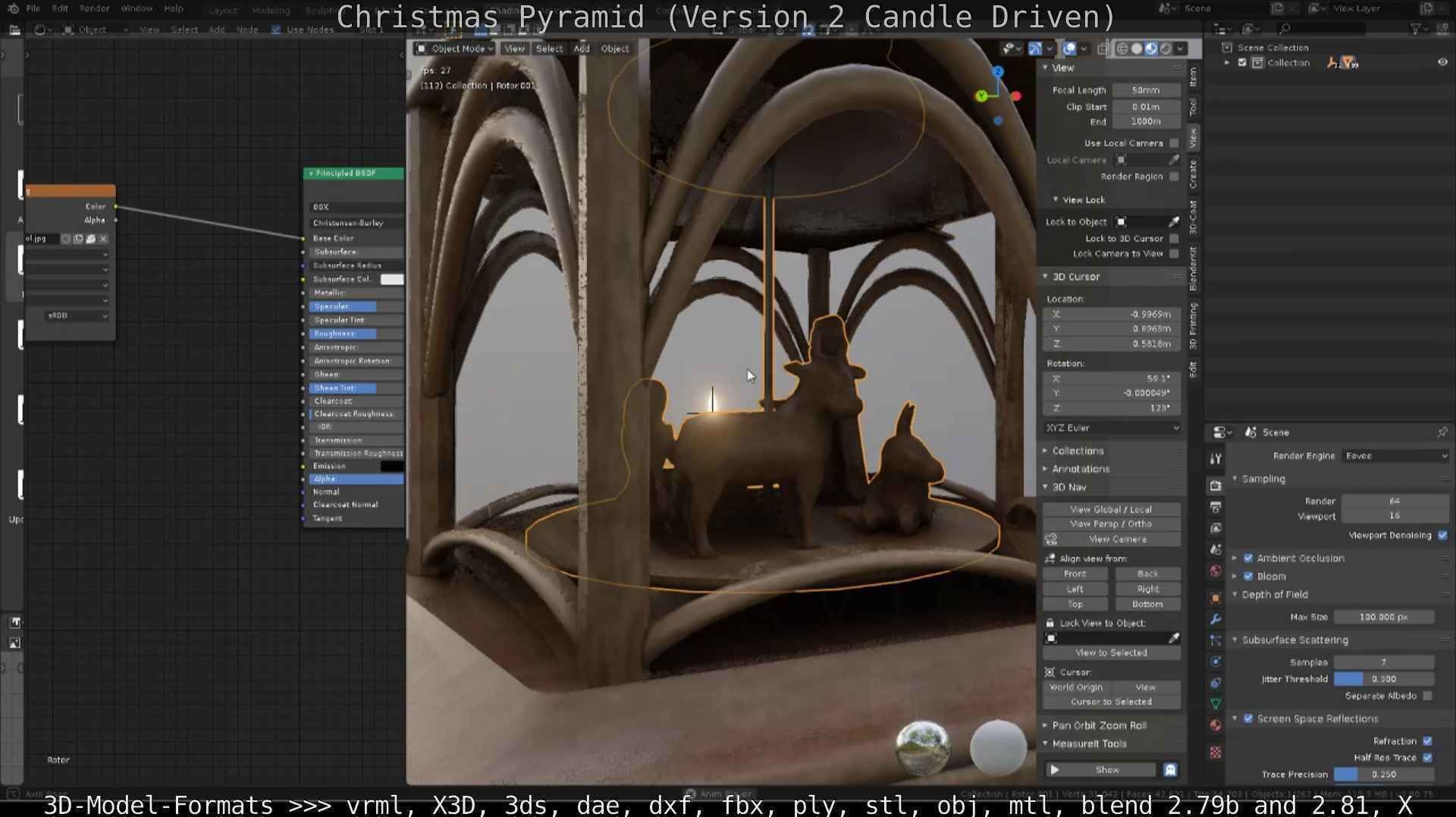Open the Object Constraints tab icon
Image resolution: width=1456 pixels, height=817 pixels.
click(1216, 683)
